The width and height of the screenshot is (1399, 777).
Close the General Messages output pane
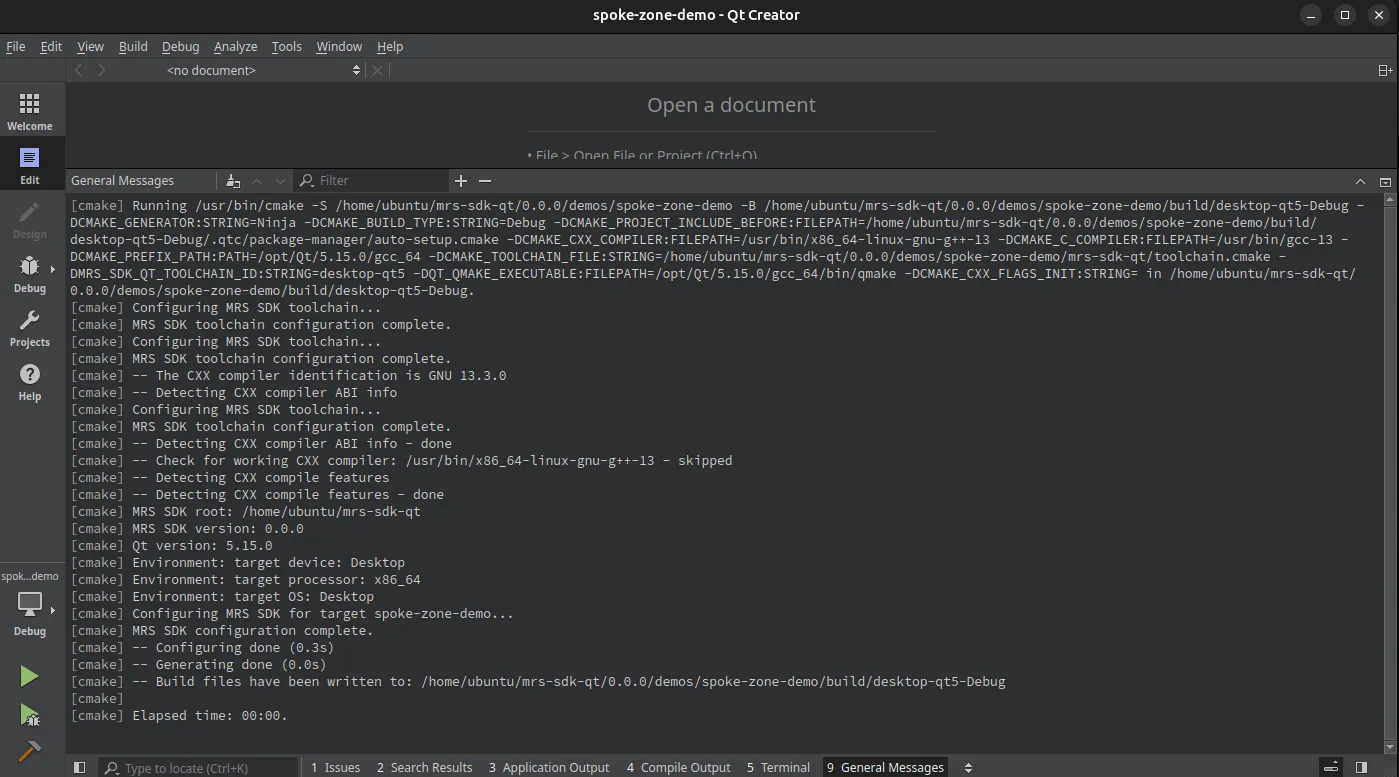click(x=1385, y=181)
